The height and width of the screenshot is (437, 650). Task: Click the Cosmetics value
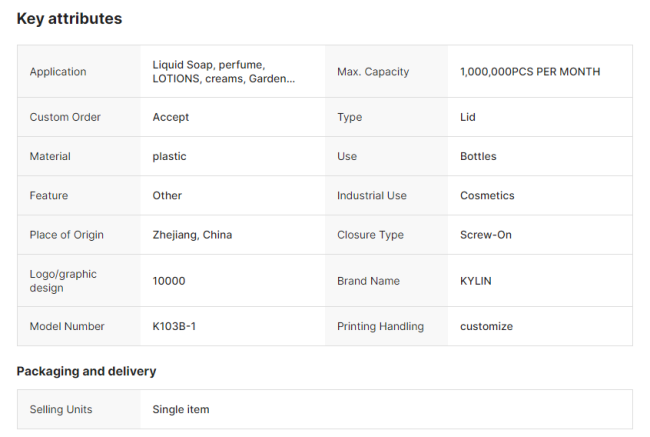tap(487, 195)
